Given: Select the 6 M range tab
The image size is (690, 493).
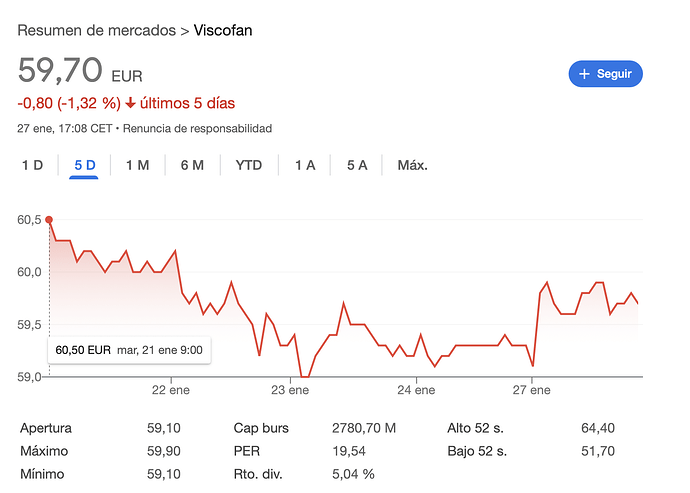Looking at the screenshot, I should tap(192, 165).
